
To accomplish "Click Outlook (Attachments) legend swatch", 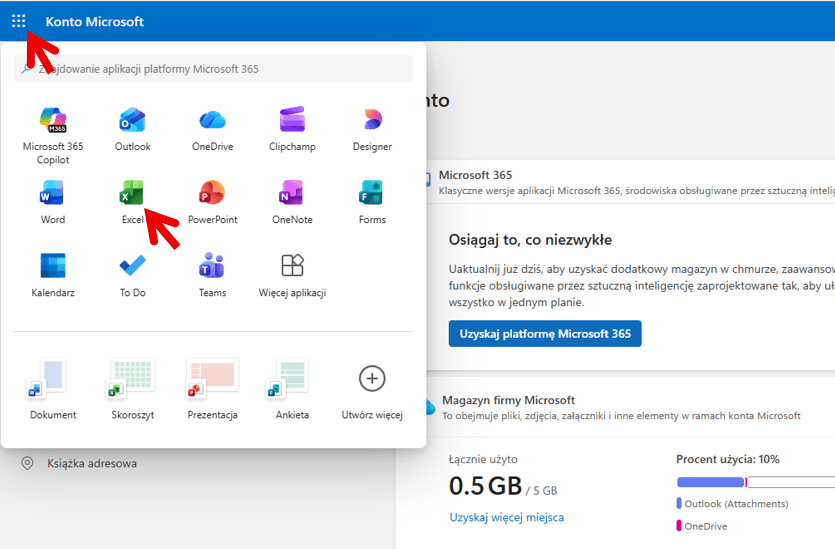I will [x=679, y=503].
